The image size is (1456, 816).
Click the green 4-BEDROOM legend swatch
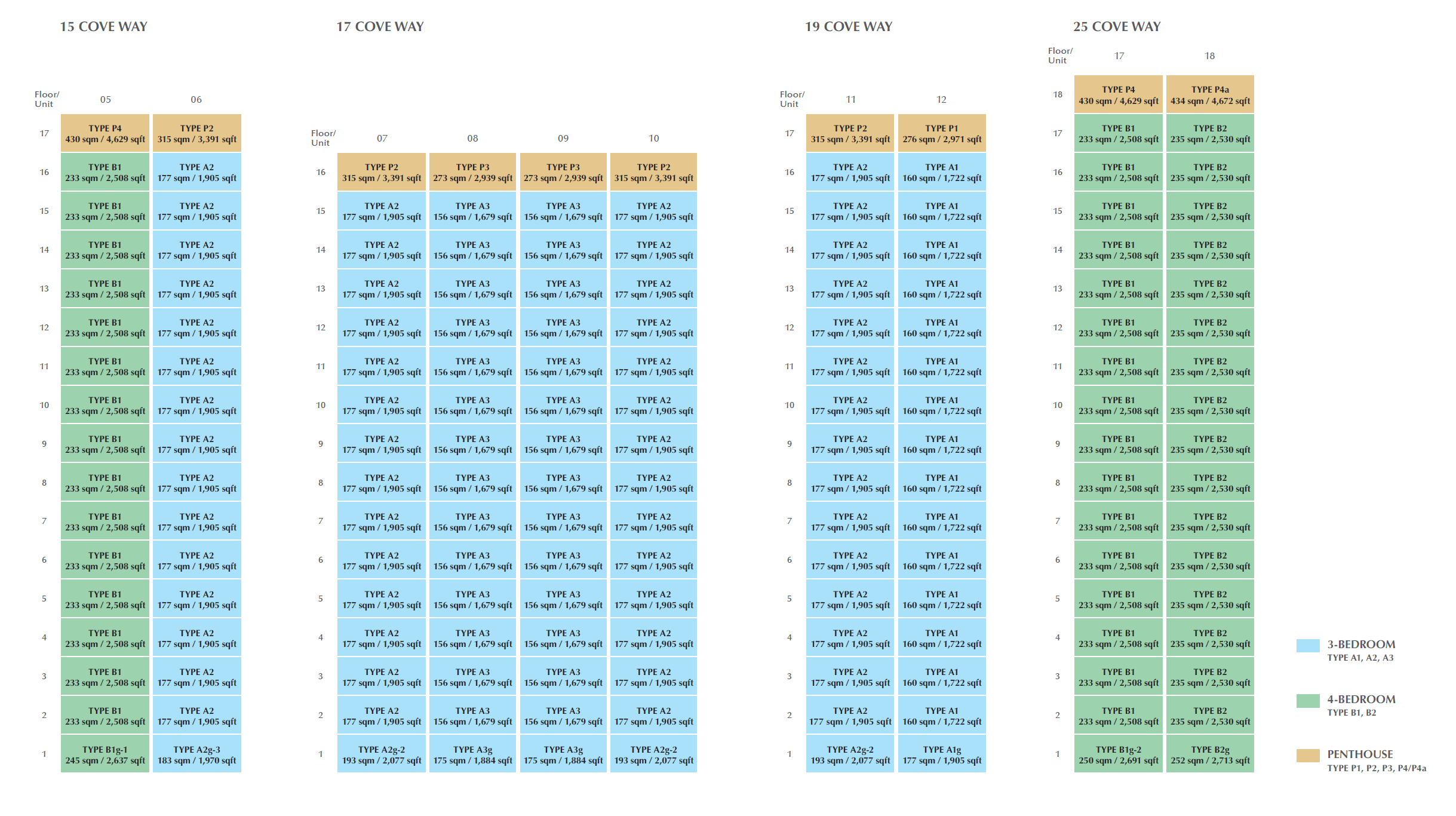[1307, 701]
